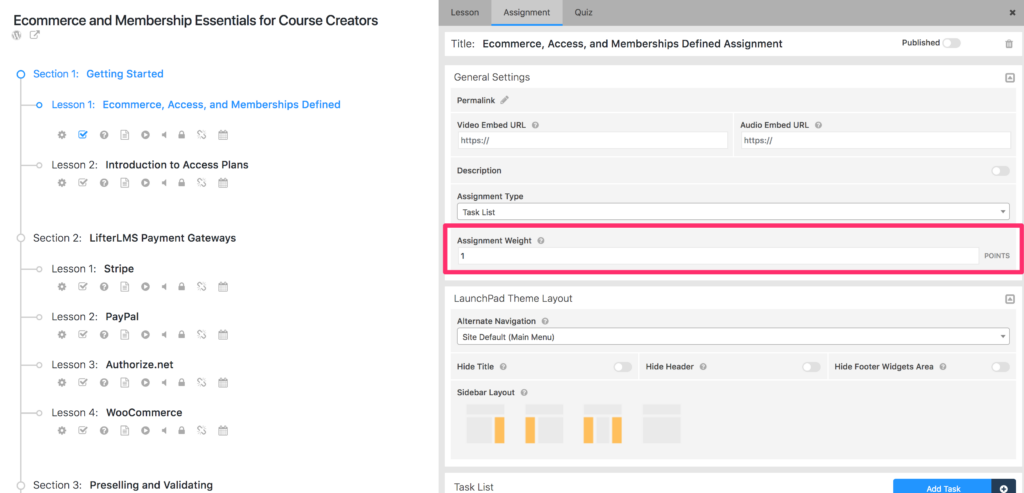1024x493 pixels.
Task: Click the lock icon under PayPal lesson
Action: click(182, 335)
